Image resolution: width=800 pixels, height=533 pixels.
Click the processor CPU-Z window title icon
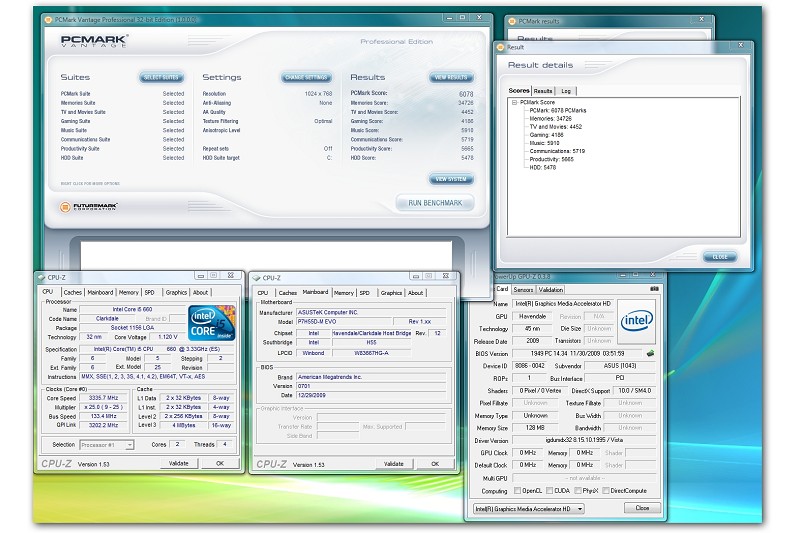[x=41, y=277]
